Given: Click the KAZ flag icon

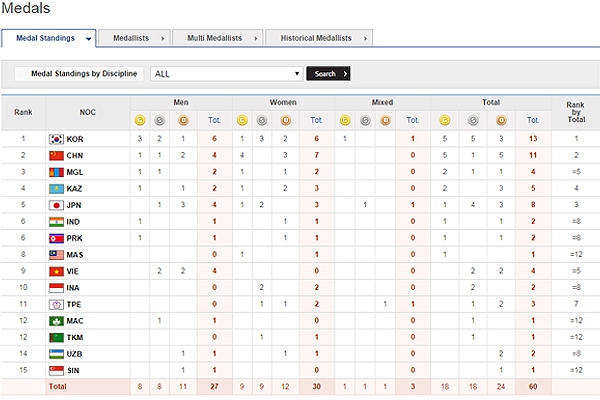Looking at the screenshot, I should 56,189.
